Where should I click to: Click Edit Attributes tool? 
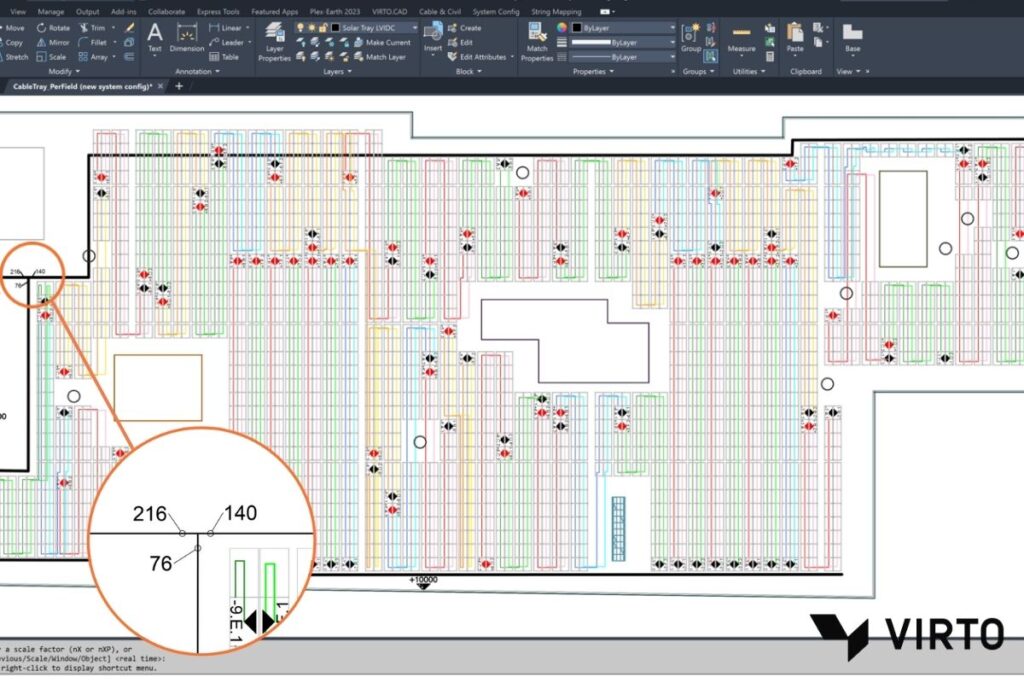(x=477, y=57)
